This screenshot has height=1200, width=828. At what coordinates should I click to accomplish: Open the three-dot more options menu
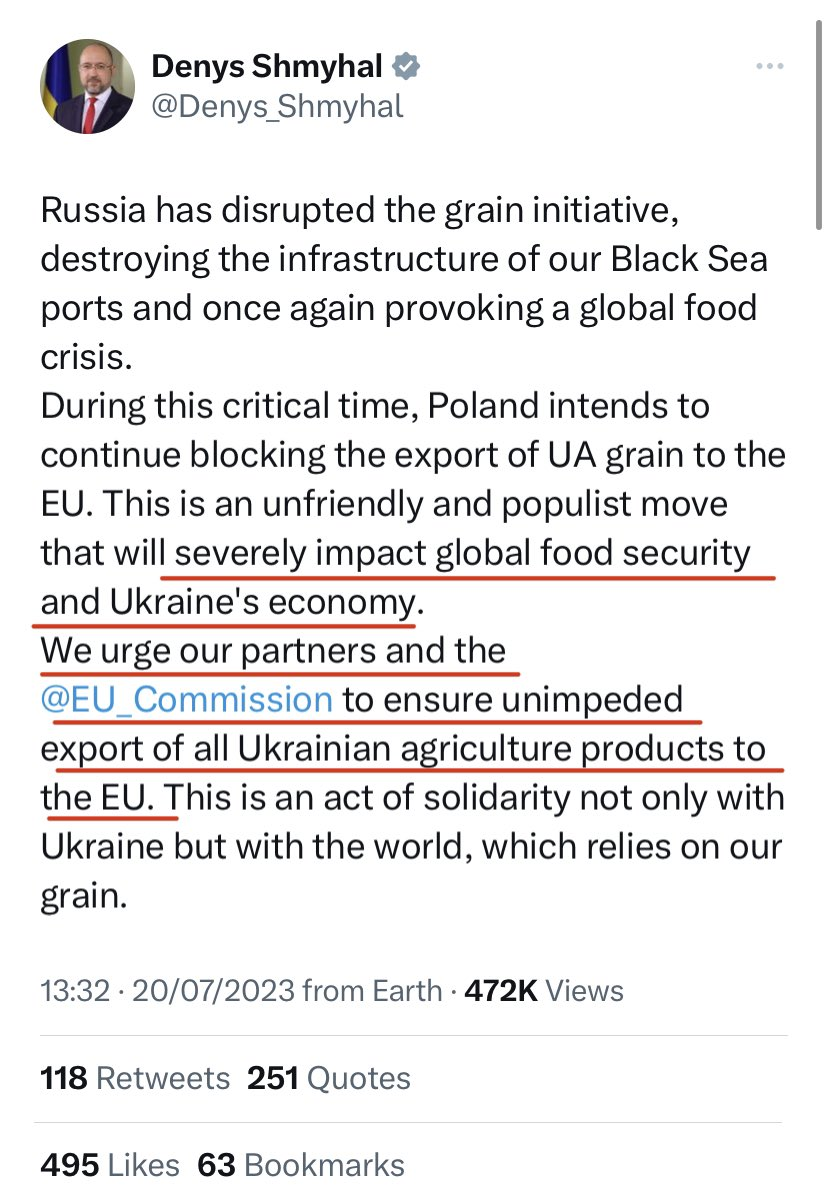[x=769, y=66]
